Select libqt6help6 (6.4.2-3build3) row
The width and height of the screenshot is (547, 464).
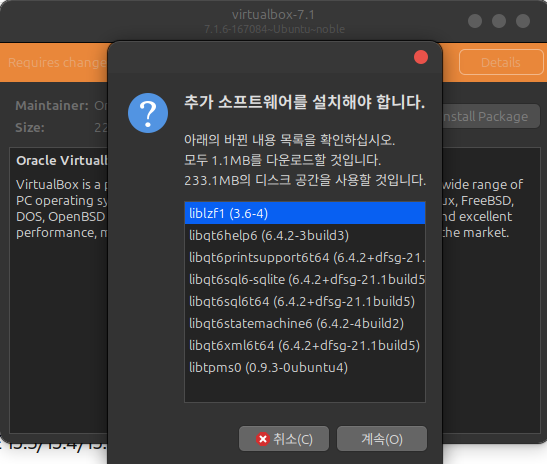point(305,235)
